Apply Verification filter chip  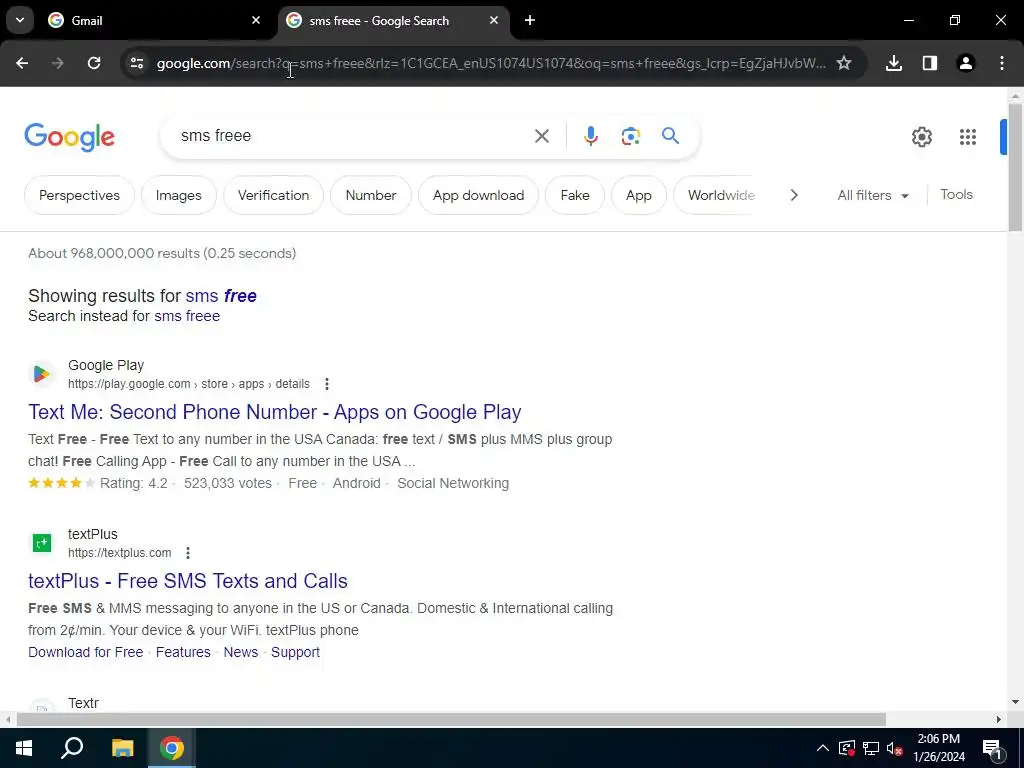pos(274,195)
